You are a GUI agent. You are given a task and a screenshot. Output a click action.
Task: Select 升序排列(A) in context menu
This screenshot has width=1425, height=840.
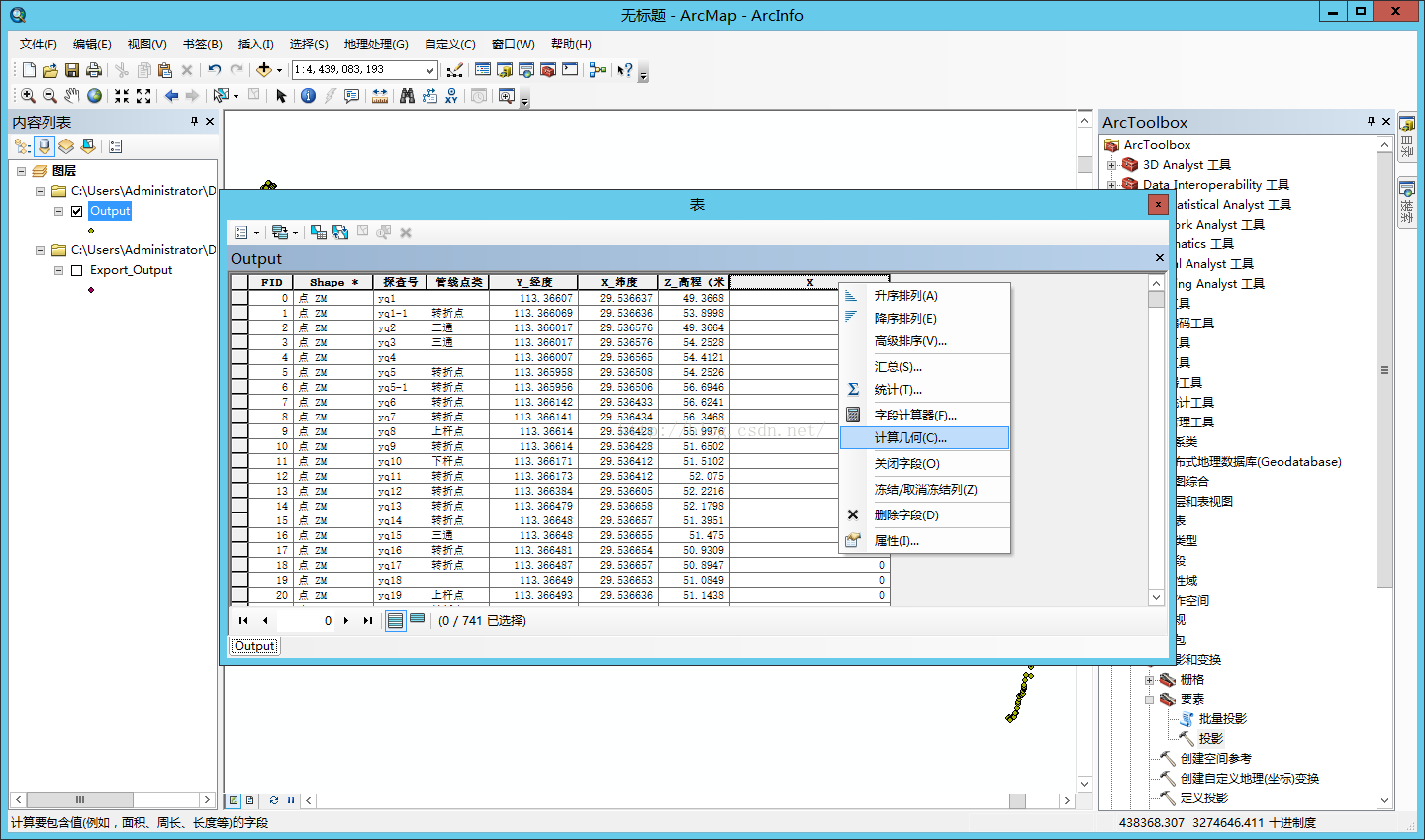click(x=924, y=295)
